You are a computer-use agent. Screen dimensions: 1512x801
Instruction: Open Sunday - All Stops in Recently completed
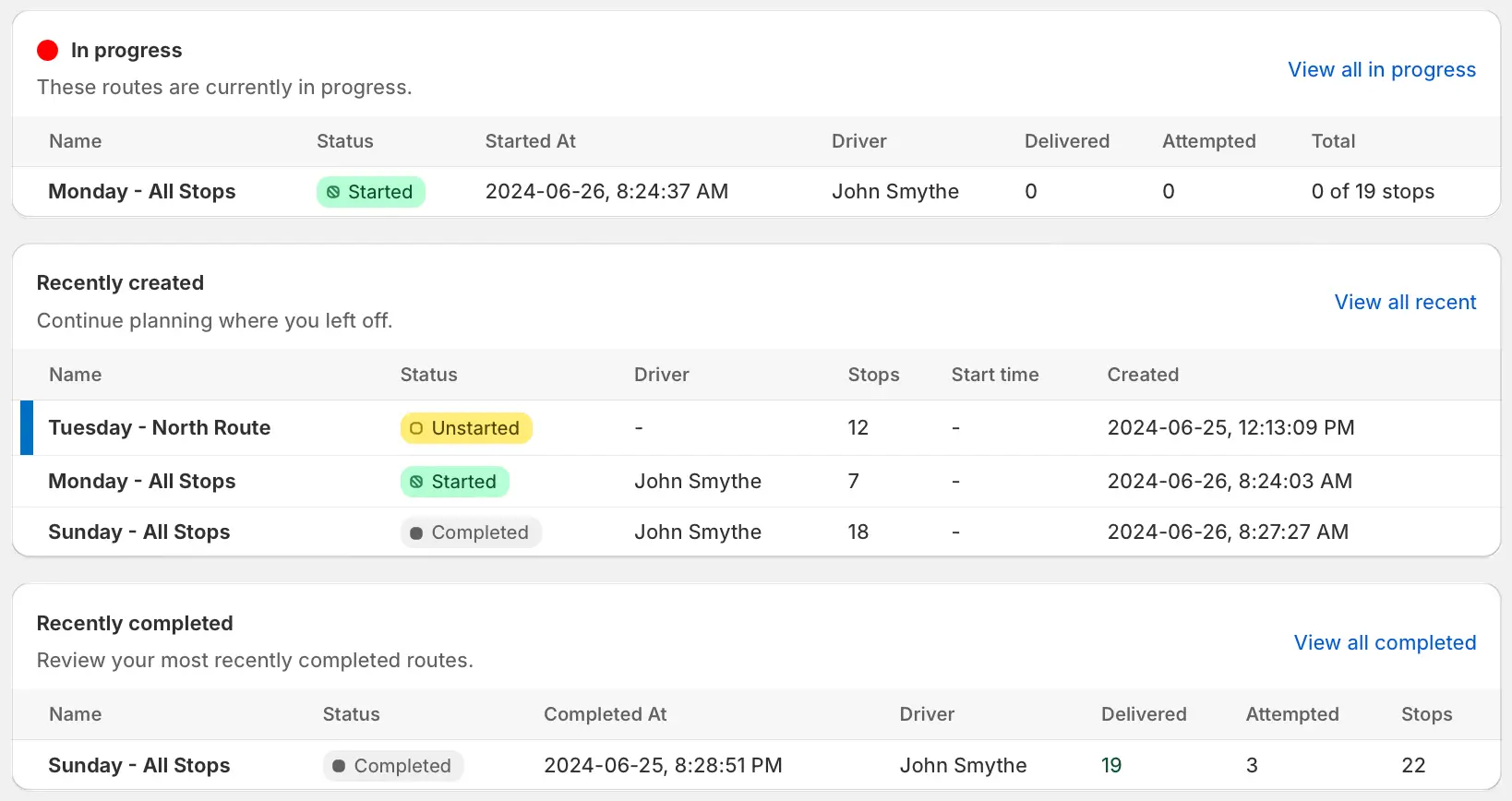(139, 765)
